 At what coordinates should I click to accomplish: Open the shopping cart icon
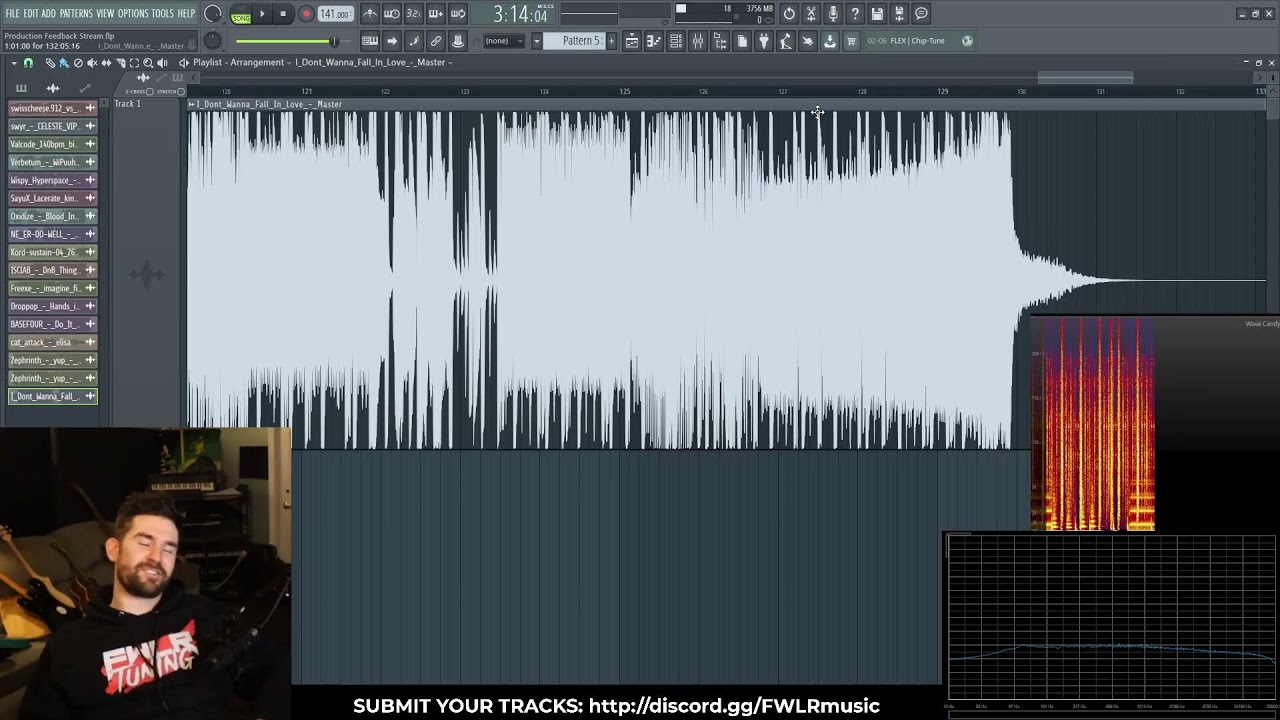click(852, 41)
